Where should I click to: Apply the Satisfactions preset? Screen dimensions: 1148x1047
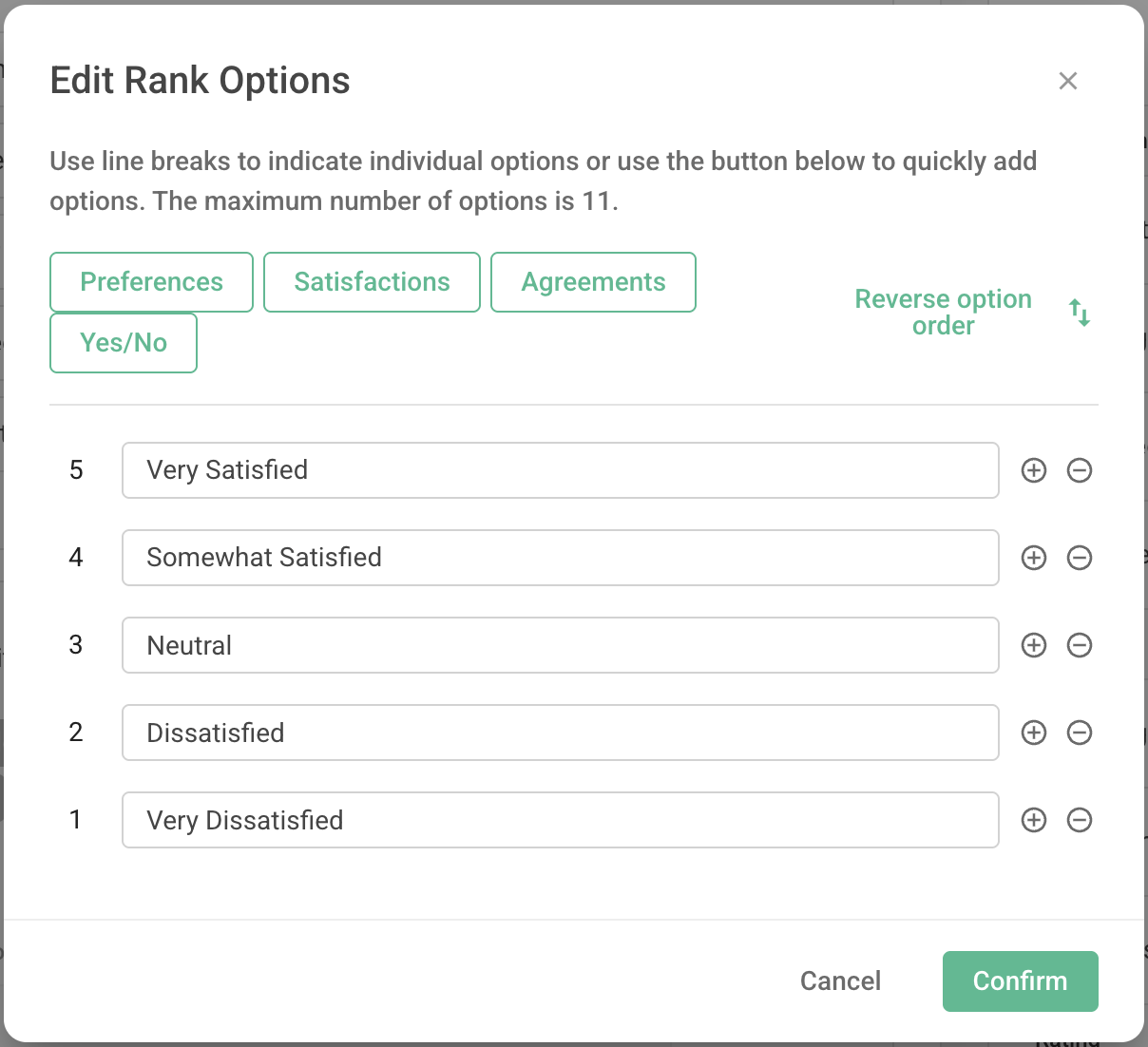(x=372, y=281)
